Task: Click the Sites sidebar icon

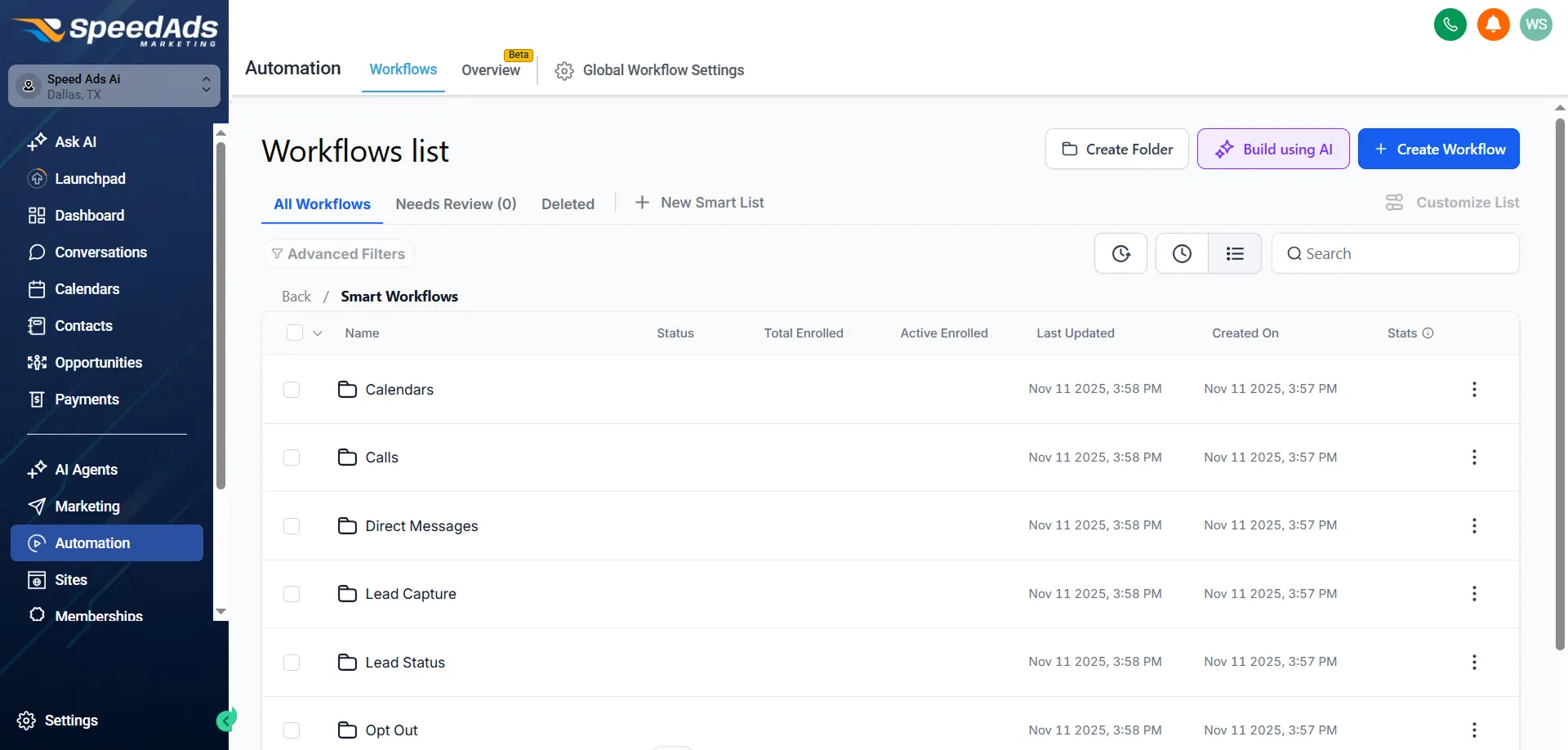Action: click(x=37, y=580)
